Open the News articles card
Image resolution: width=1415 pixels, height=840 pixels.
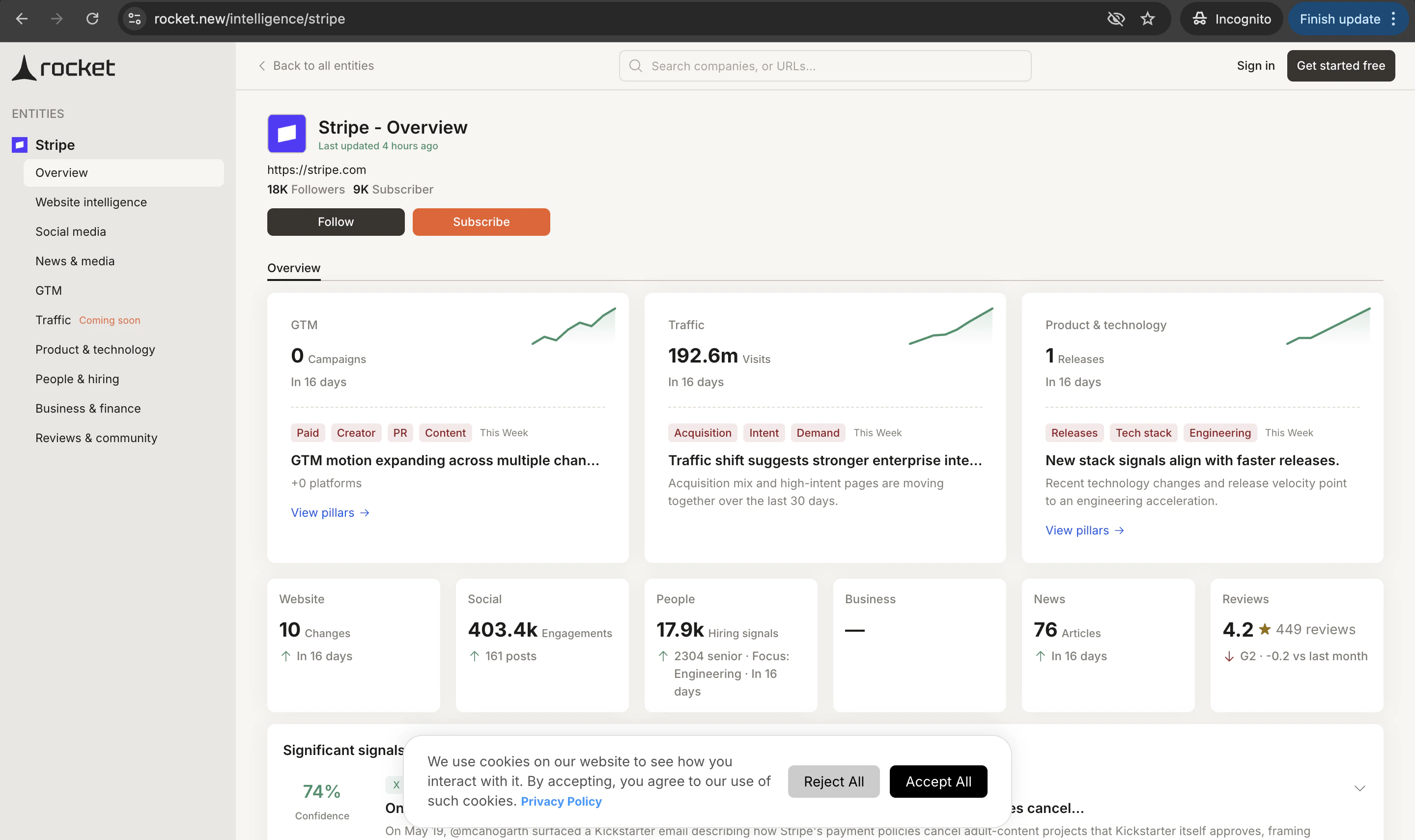(1107, 644)
